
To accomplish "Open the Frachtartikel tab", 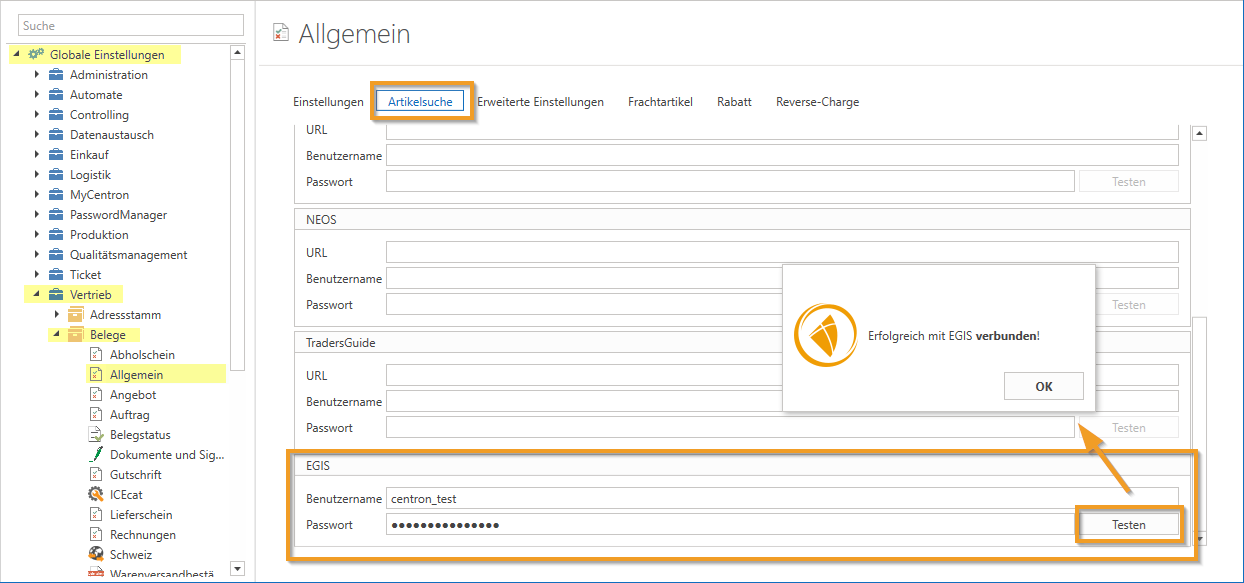I will (660, 102).
